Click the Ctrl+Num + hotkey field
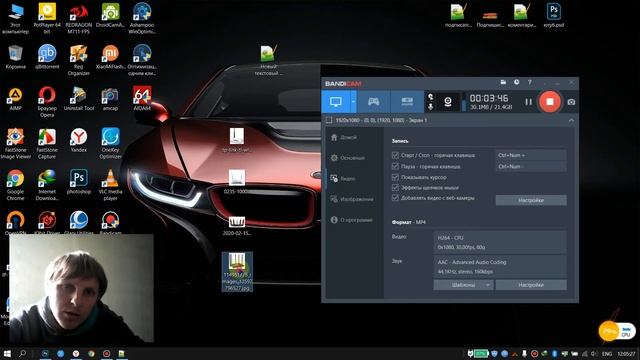 click(531, 155)
